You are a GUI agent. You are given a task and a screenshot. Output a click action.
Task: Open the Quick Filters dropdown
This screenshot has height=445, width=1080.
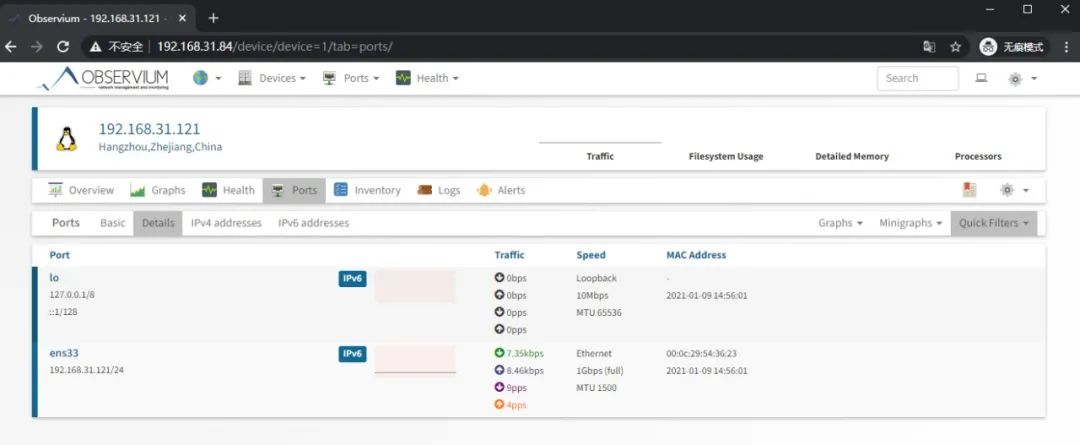[x=993, y=223]
